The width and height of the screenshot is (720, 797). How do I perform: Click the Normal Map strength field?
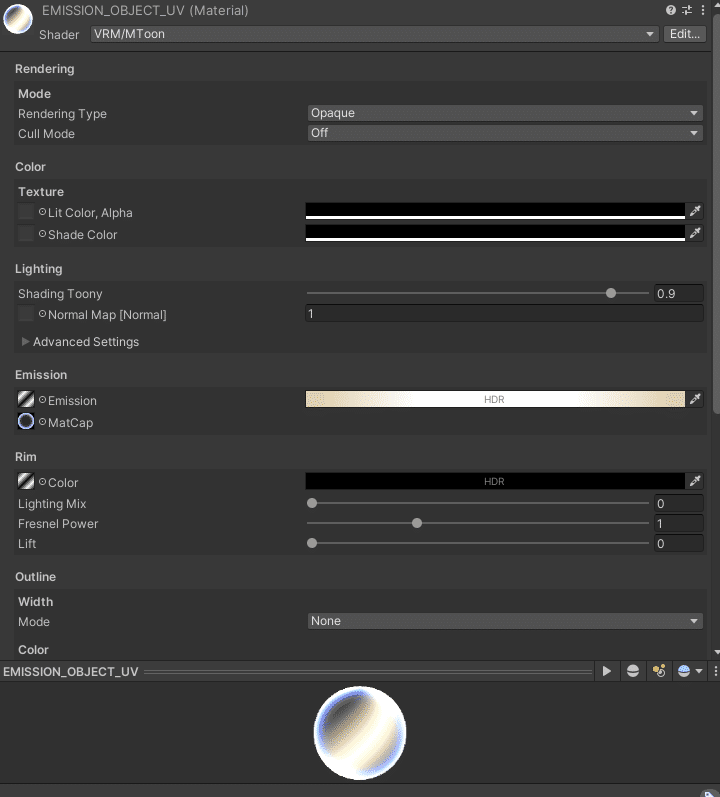(504, 314)
